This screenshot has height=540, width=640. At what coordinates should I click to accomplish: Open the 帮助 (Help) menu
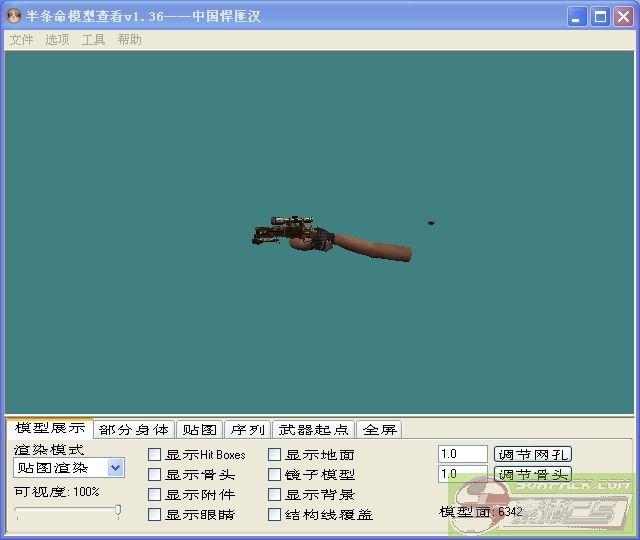pyautogui.click(x=129, y=40)
